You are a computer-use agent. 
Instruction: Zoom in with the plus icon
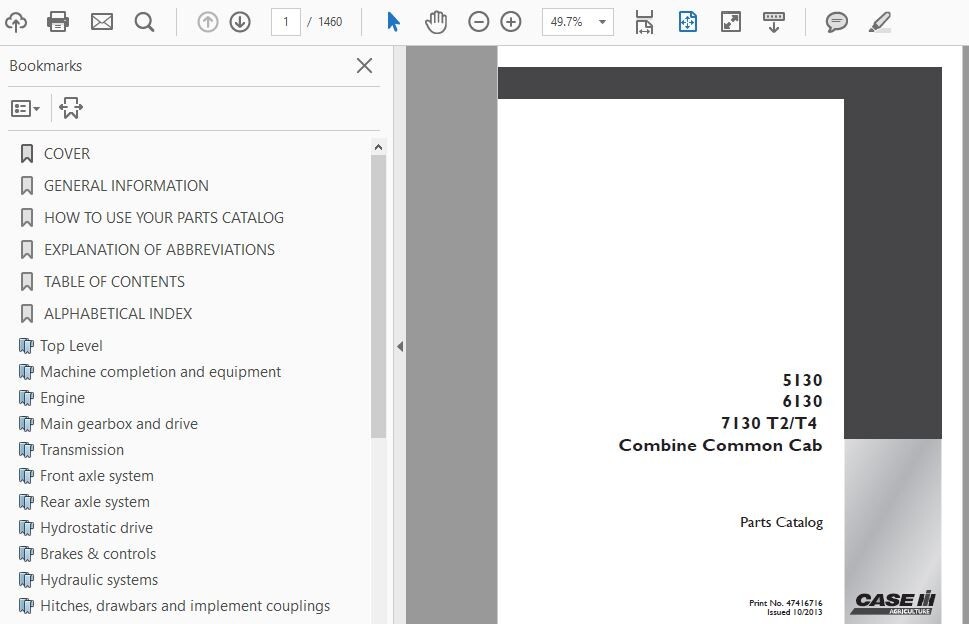point(510,22)
